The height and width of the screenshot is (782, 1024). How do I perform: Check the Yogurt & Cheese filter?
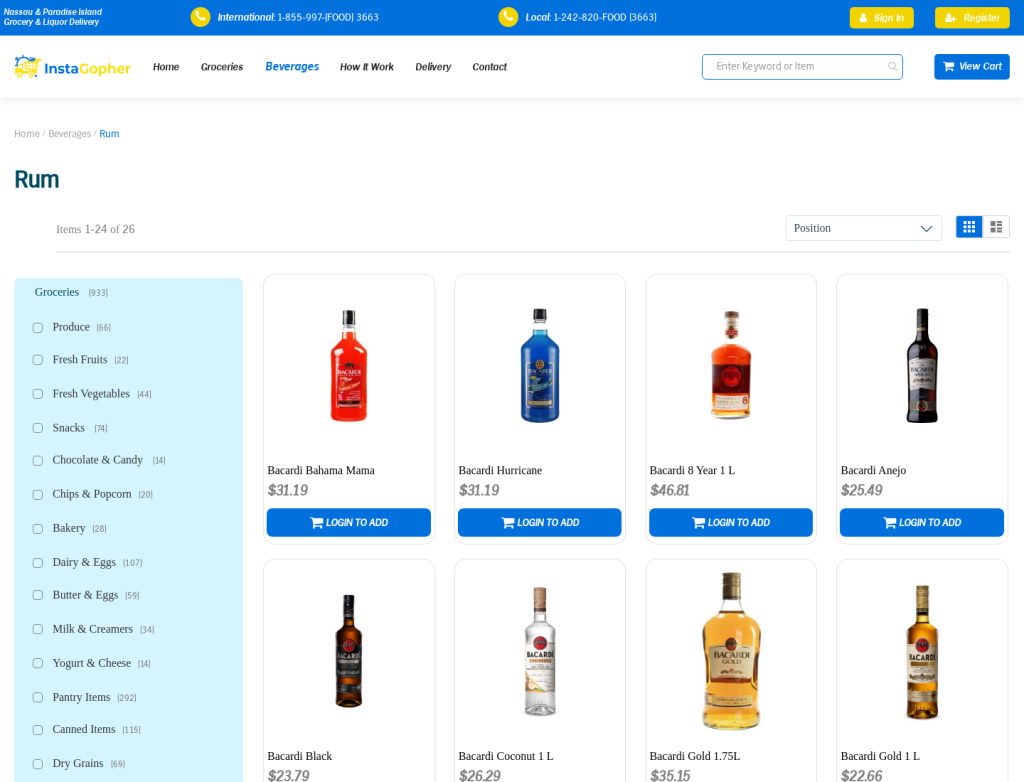pyautogui.click(x=38, y=663)
